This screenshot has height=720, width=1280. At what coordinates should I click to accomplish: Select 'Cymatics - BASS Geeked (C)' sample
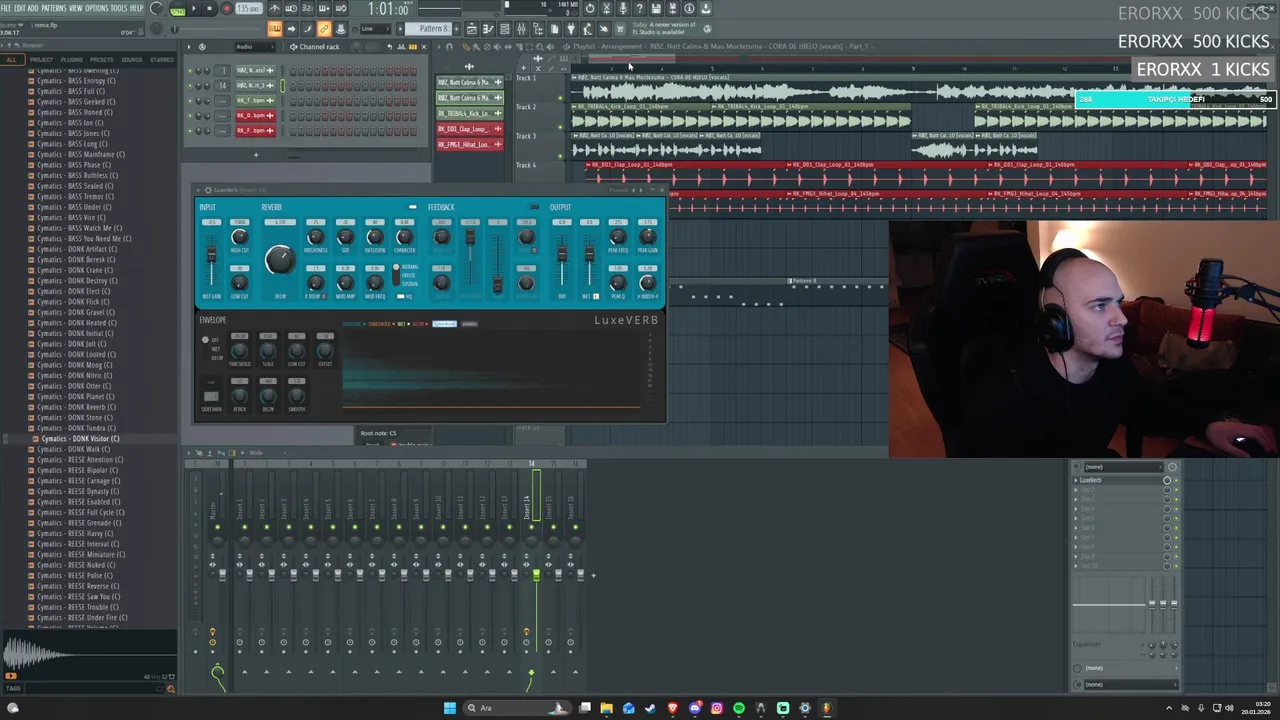click(x=76, y=102)
